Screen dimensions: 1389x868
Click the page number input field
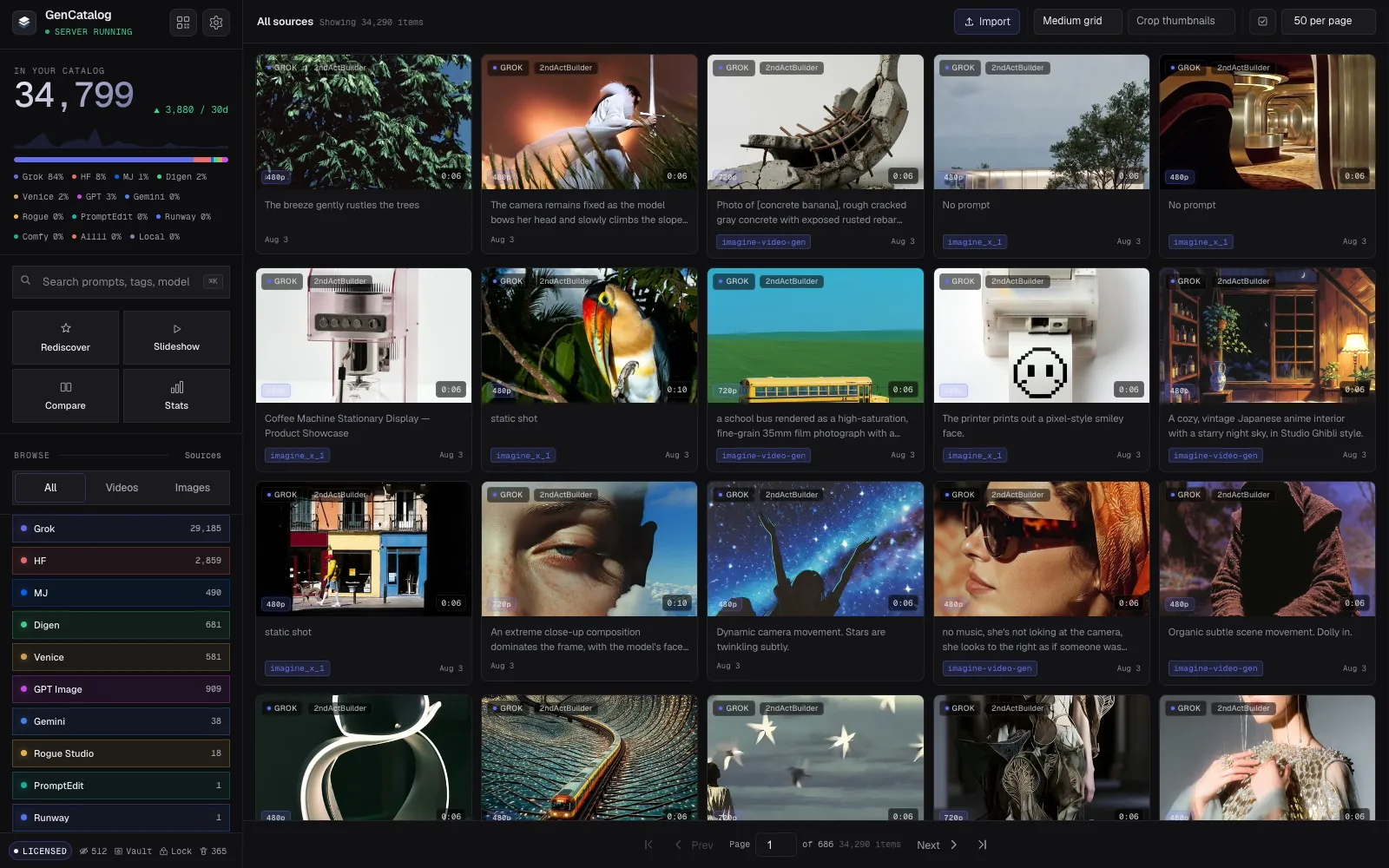coord(776,845)
